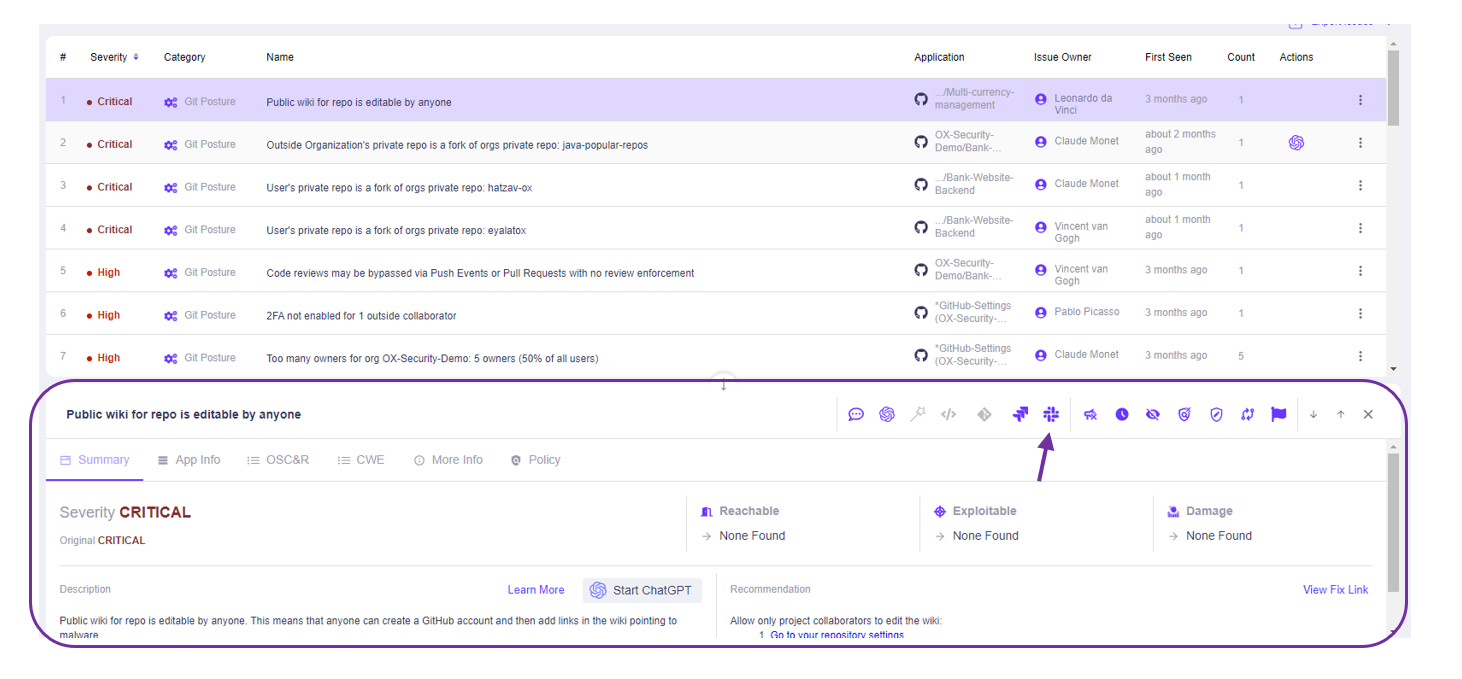Click the shield icon in issue toolbar
1462x679 pixels.
pyautogui.click(x=1216, y=414)
